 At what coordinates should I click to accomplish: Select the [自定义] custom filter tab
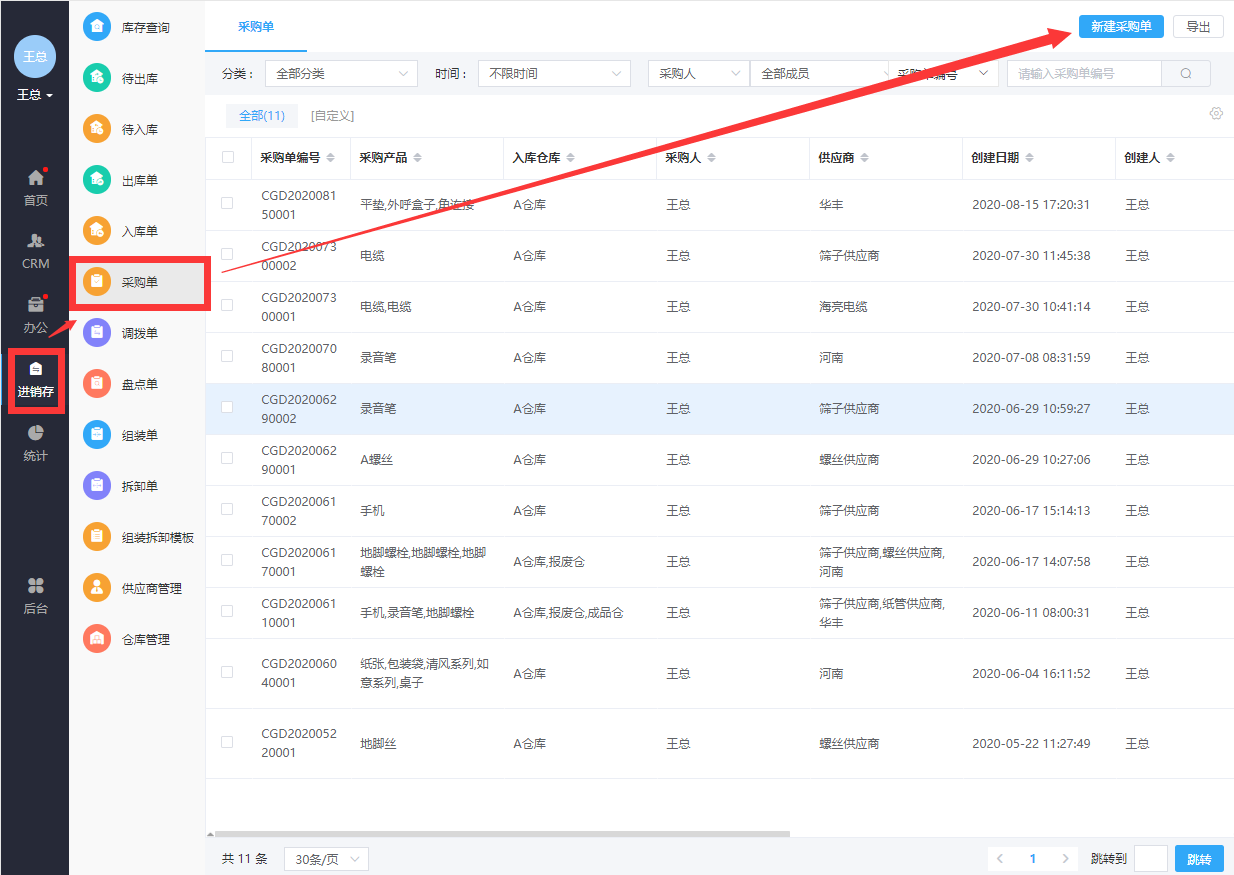(332, 116)
